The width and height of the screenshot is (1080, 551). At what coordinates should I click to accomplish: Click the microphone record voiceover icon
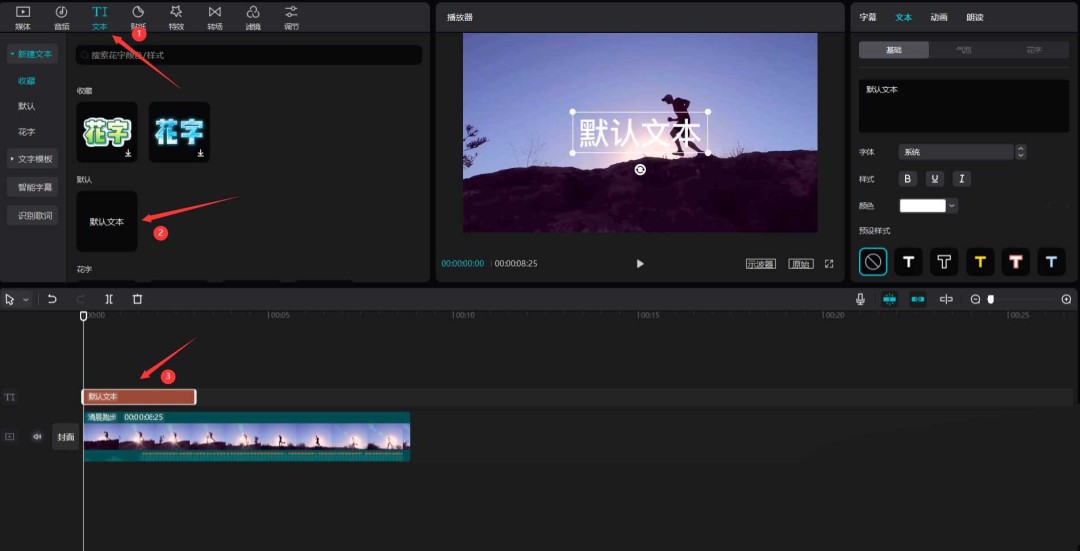click(x=860, y=299)
